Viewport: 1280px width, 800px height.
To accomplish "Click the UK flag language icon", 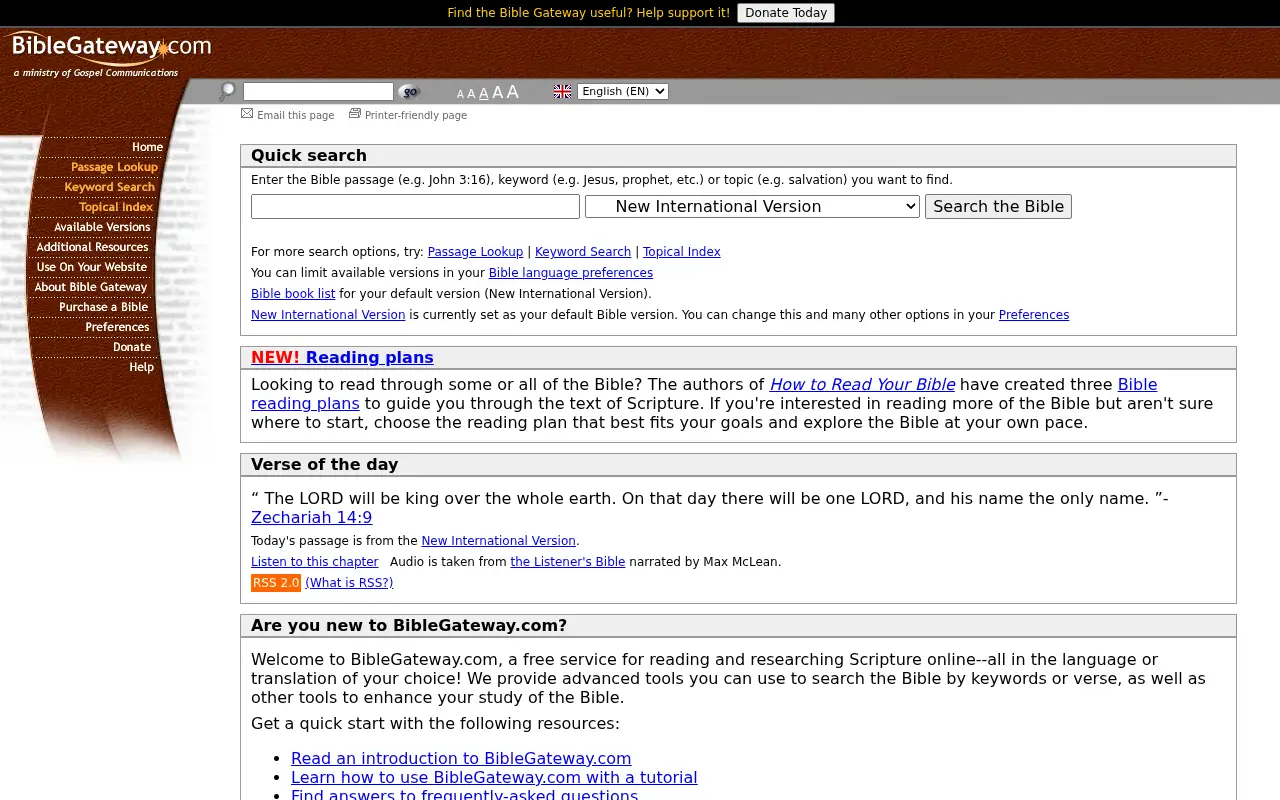I will [x=563, y=91].
